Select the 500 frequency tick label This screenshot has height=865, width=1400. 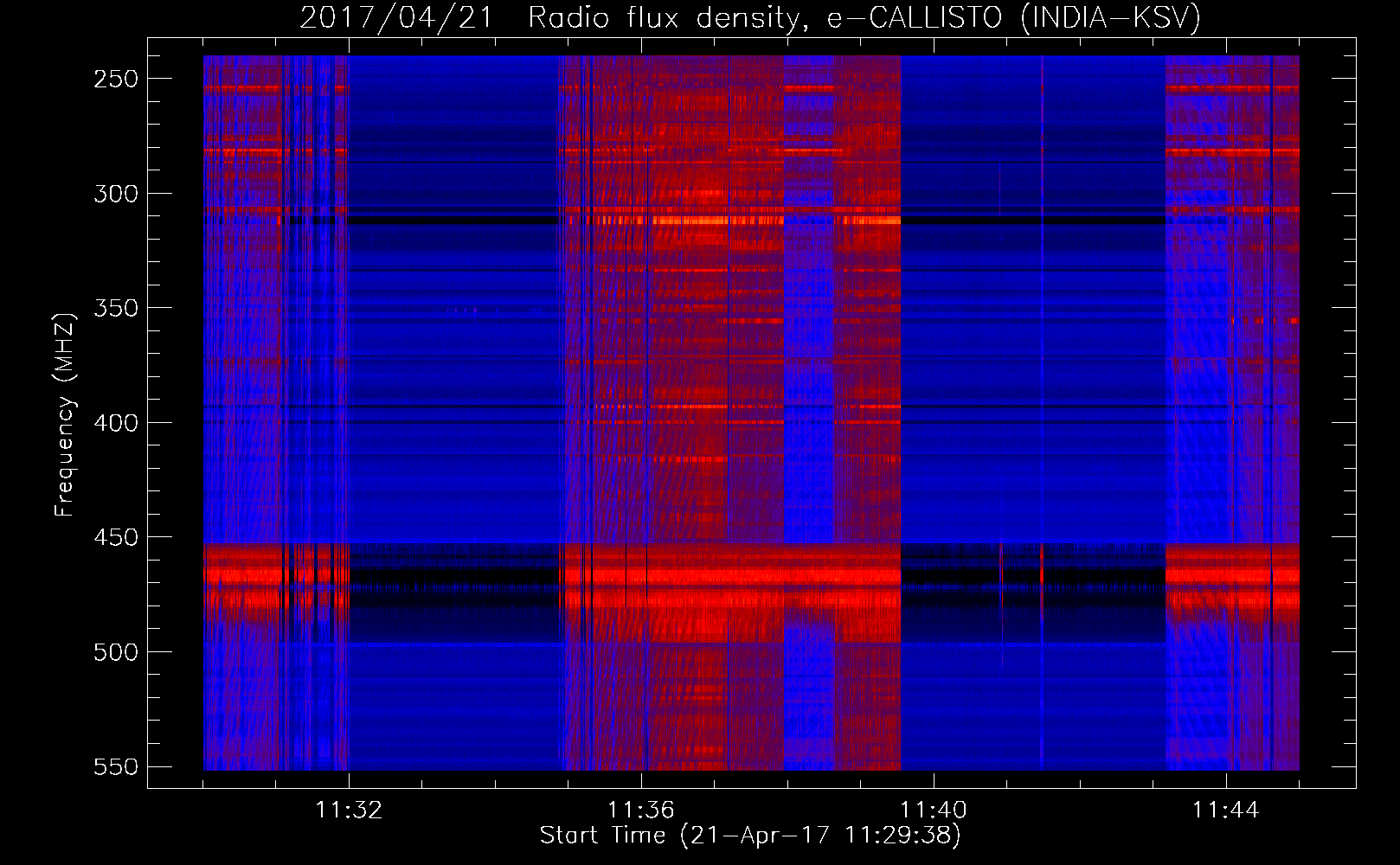116,652
